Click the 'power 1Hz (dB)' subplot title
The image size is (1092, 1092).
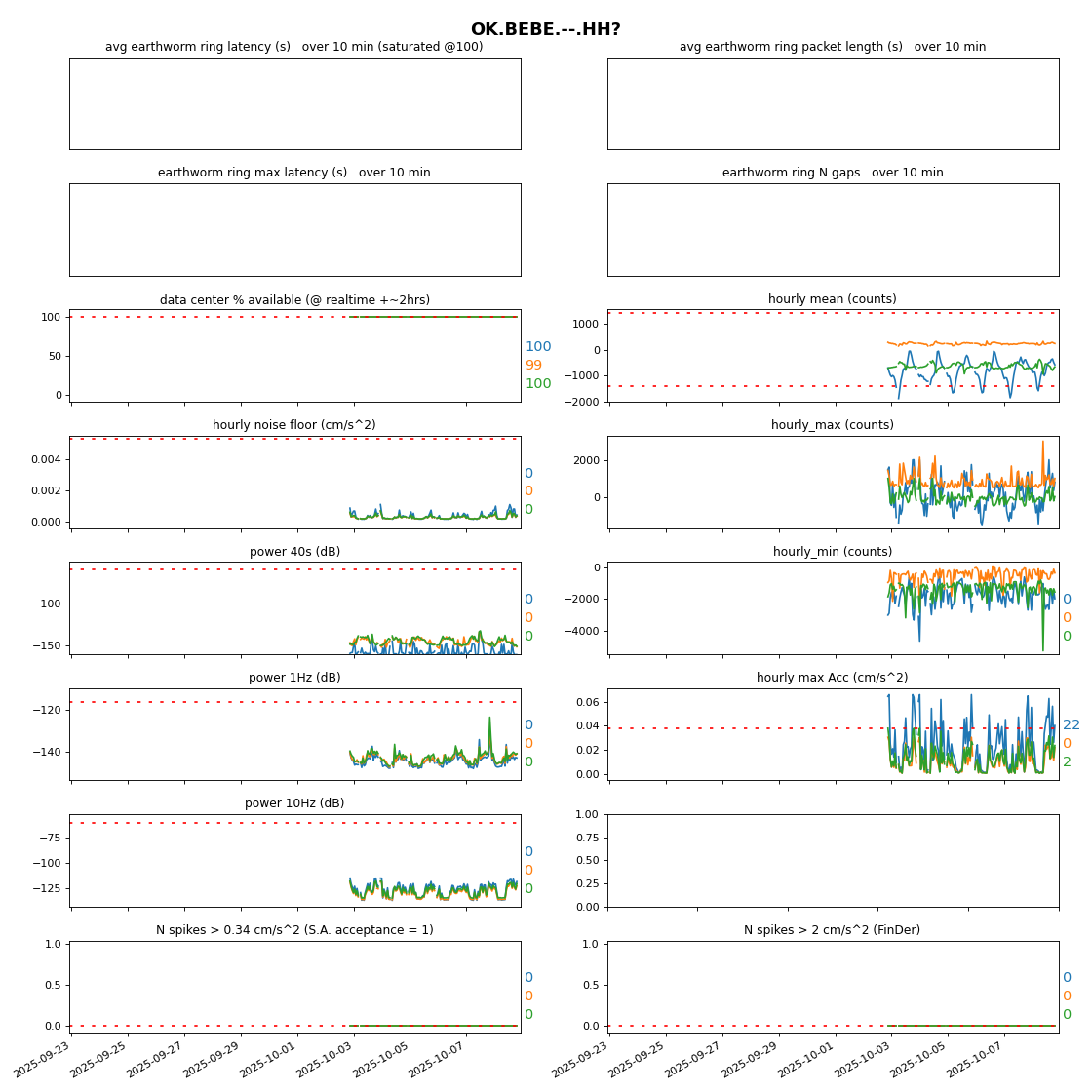[x=294, y=678]
